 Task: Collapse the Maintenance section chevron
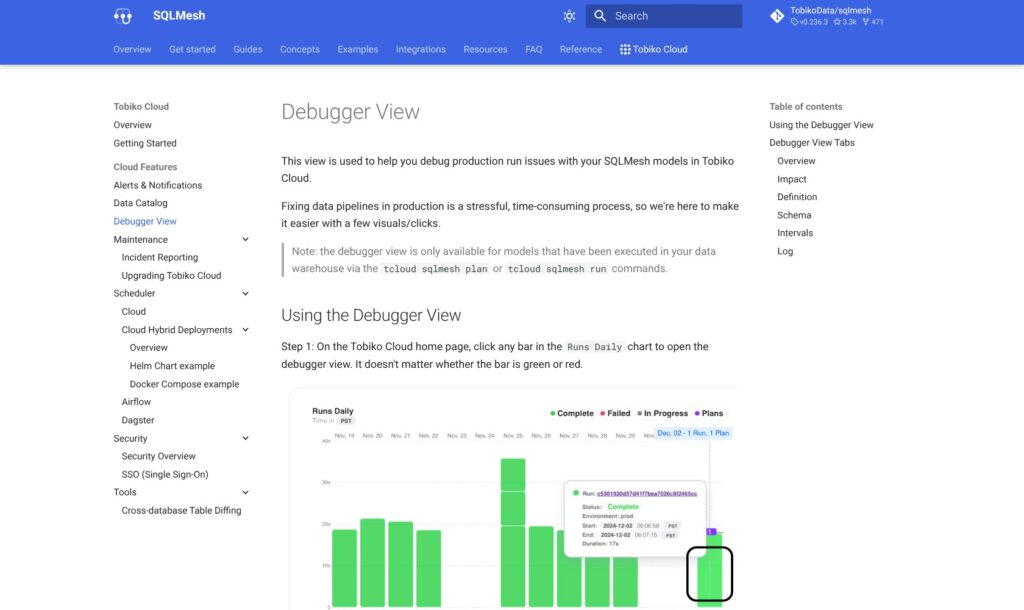[246, 240]
